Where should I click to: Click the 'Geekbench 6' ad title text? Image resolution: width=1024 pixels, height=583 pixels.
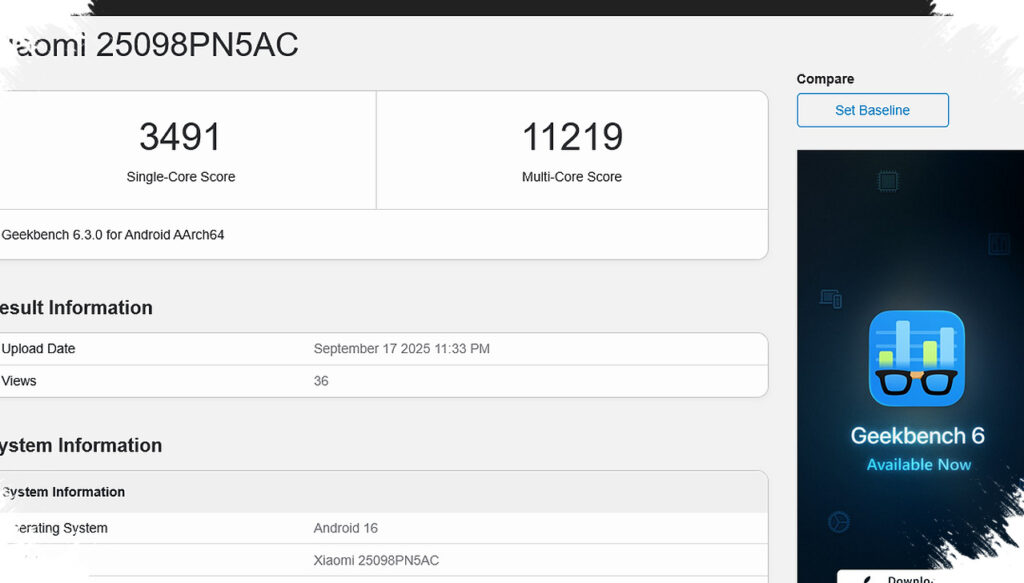pyautogui.click(x=917, y=435)
